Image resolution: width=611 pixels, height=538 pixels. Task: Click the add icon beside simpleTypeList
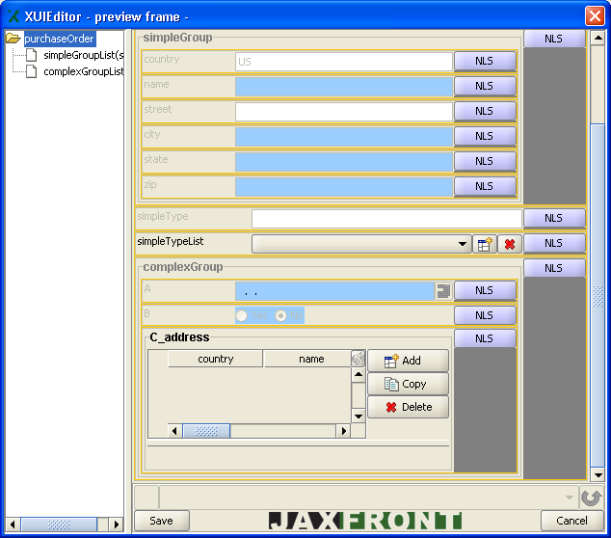coord(484,244)
